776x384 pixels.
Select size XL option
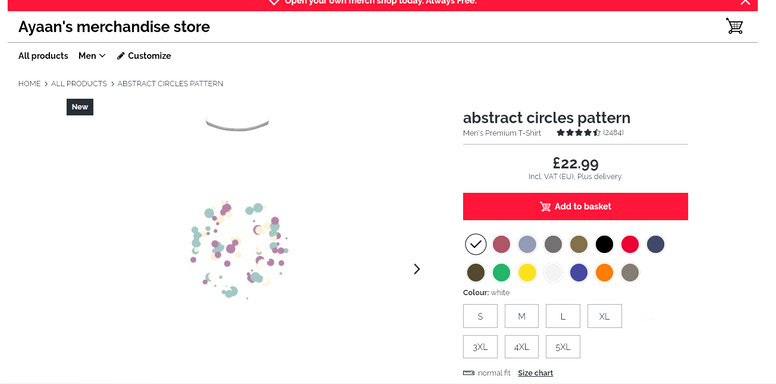coord(604,316)
